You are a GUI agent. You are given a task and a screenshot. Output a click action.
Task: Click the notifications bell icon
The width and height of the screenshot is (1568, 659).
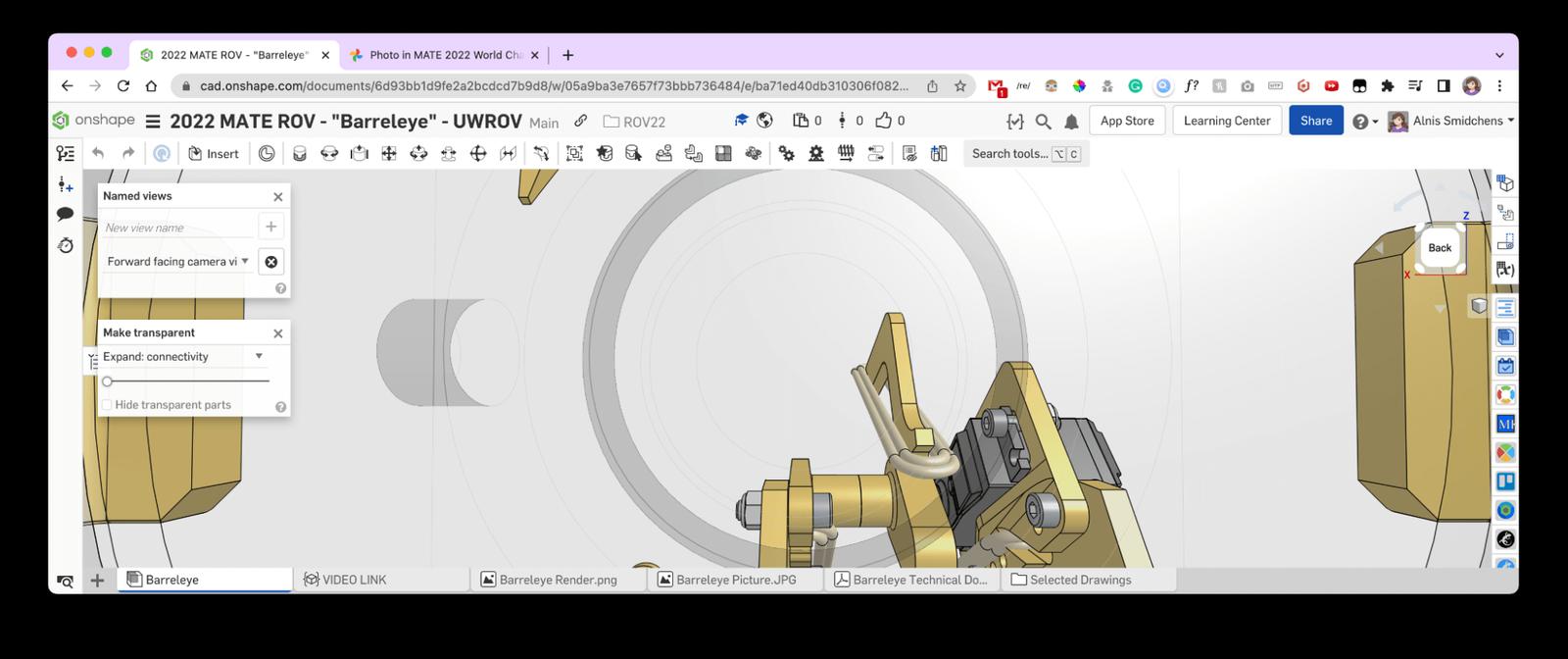(x=1071, y=122)
